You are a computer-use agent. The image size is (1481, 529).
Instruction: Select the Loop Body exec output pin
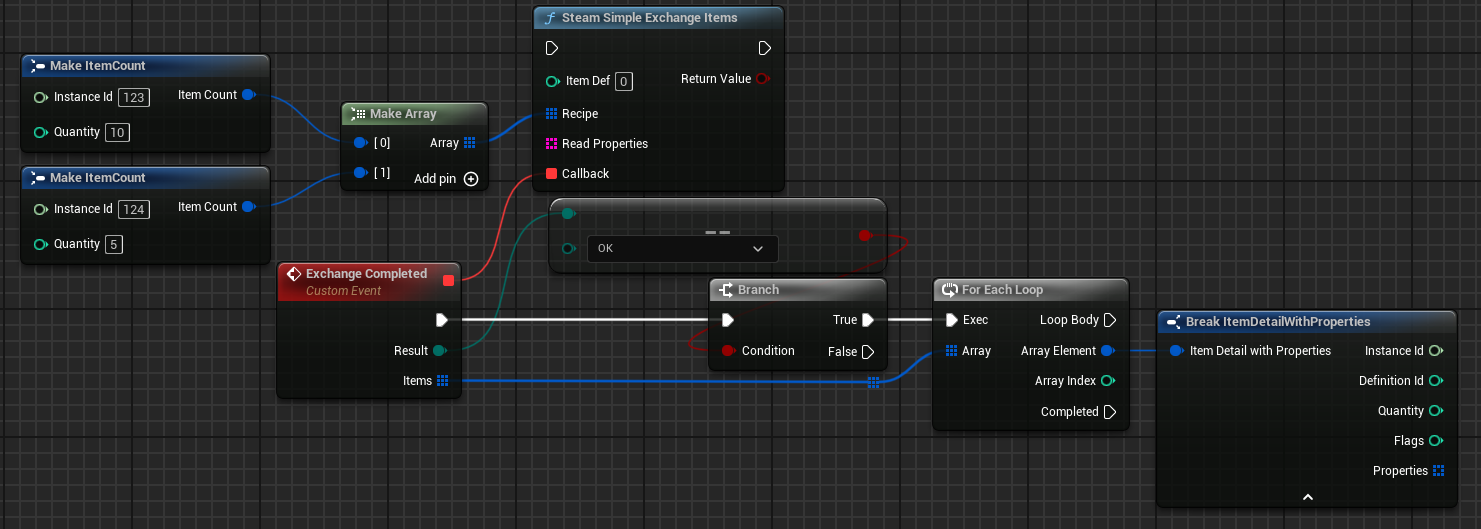click(1109, 320)
